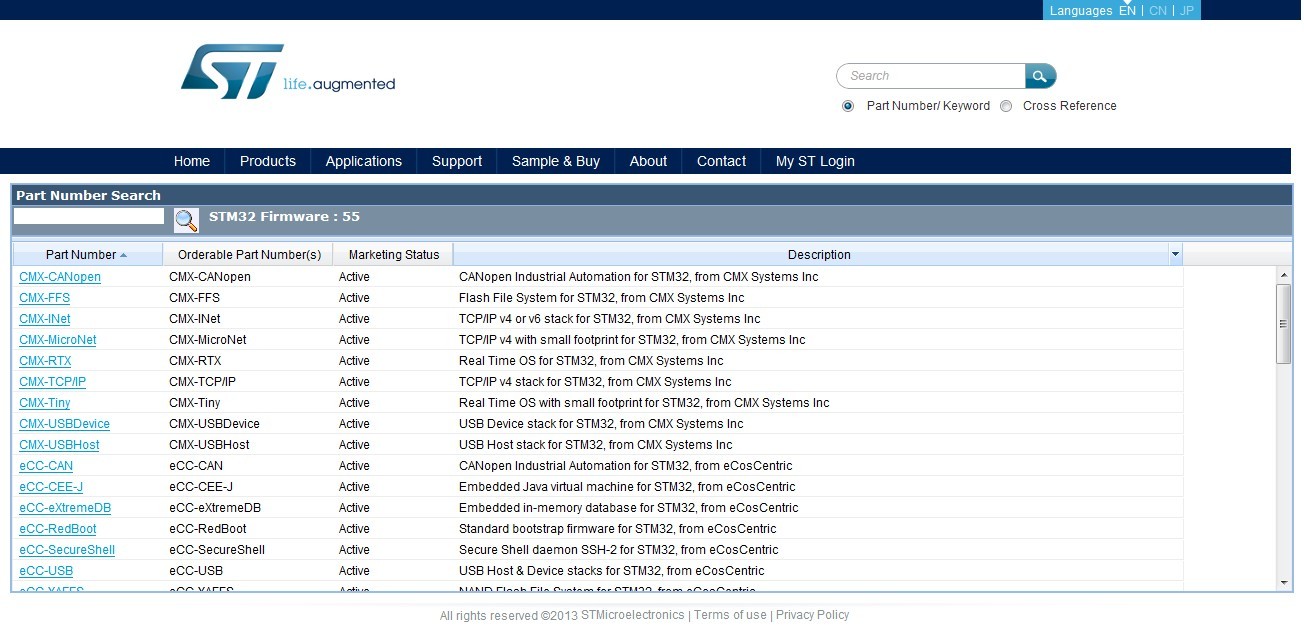
Task: Open the Applications menu item
Action: tap(364, 161)
